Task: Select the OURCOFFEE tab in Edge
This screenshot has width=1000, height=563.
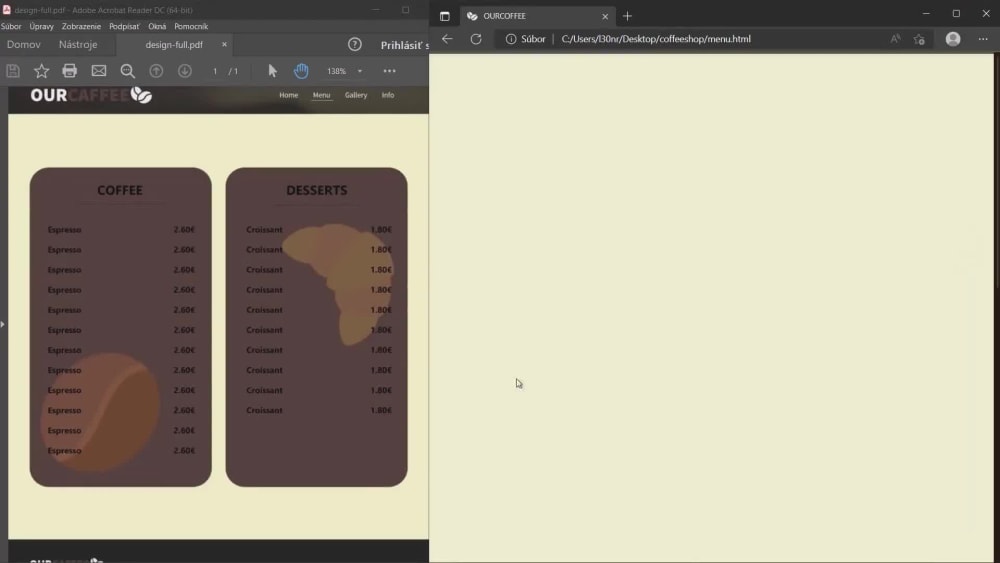Action: [x=538, y=16]
